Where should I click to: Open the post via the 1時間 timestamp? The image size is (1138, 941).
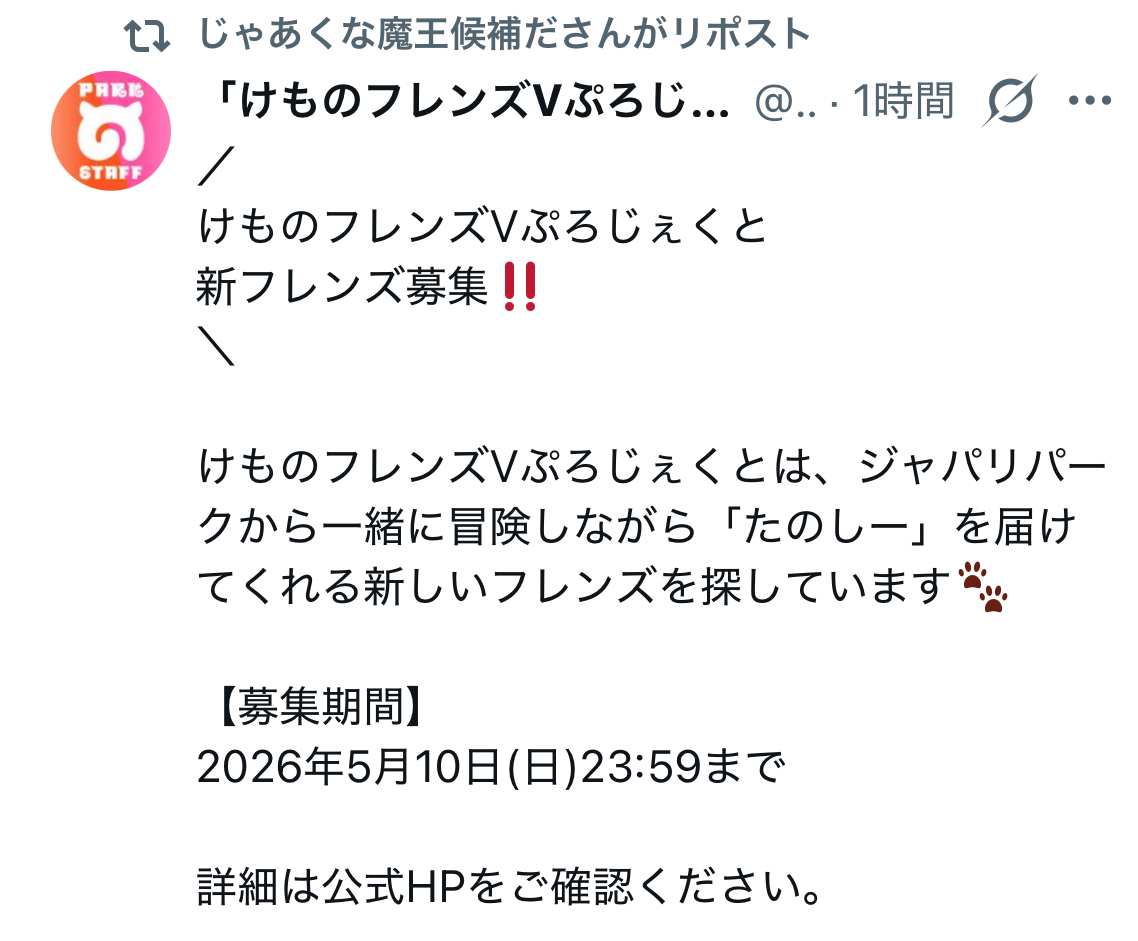pyautogui.click(x=904, y=100)
